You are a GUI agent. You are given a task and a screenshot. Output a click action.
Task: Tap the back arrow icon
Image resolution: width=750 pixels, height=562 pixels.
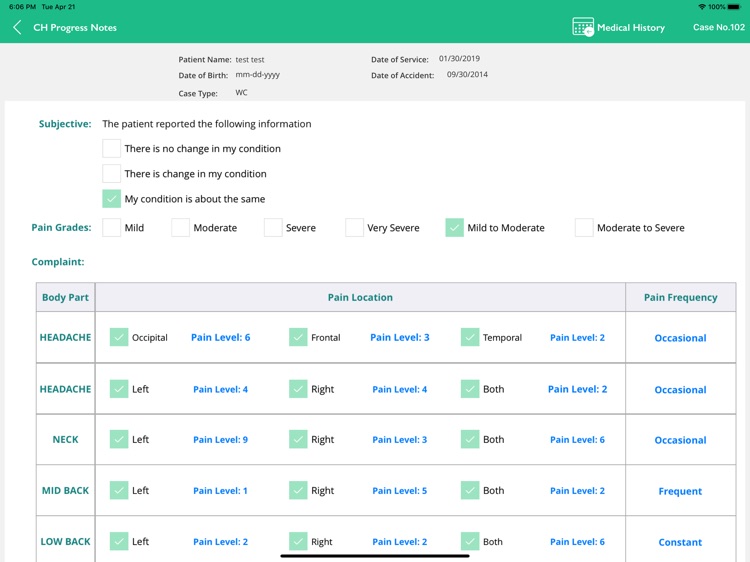[x=17, y=28]
